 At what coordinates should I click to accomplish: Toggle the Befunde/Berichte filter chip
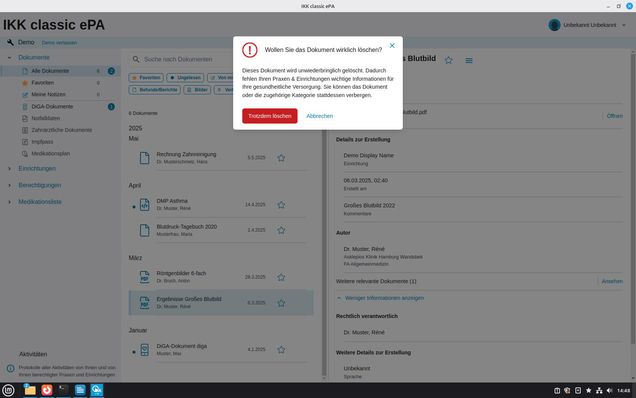click(155, 90)
